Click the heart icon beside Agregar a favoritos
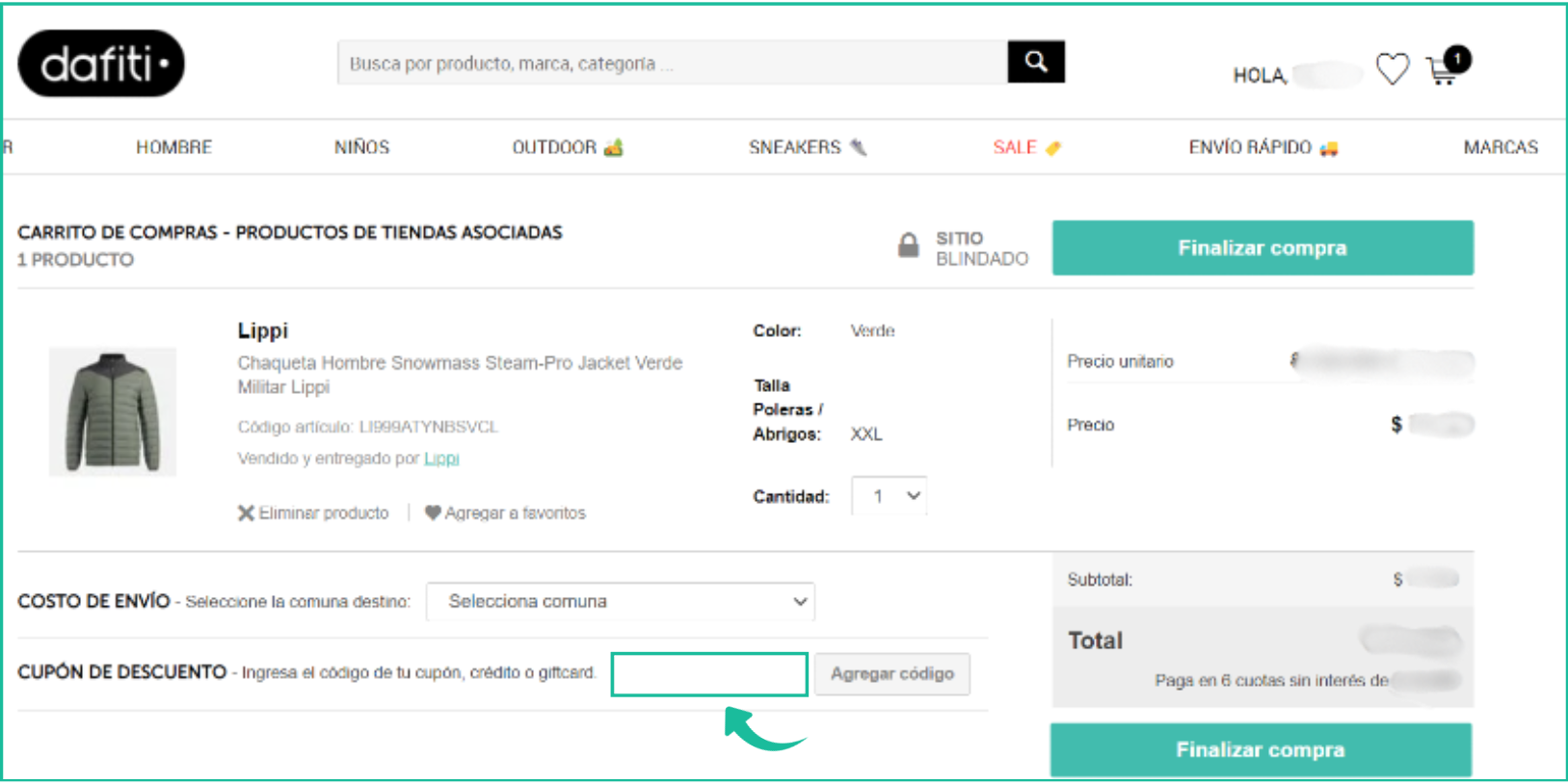 point(433,513)
